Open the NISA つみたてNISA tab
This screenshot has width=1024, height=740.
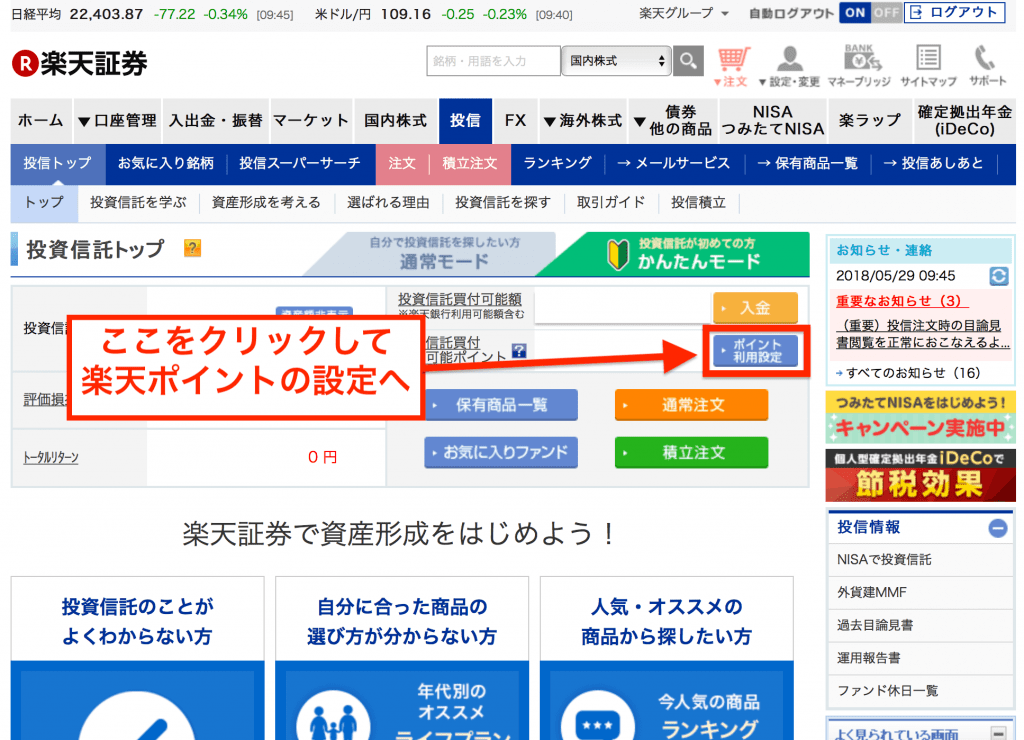pyautogui.click(x=773, y=121)
